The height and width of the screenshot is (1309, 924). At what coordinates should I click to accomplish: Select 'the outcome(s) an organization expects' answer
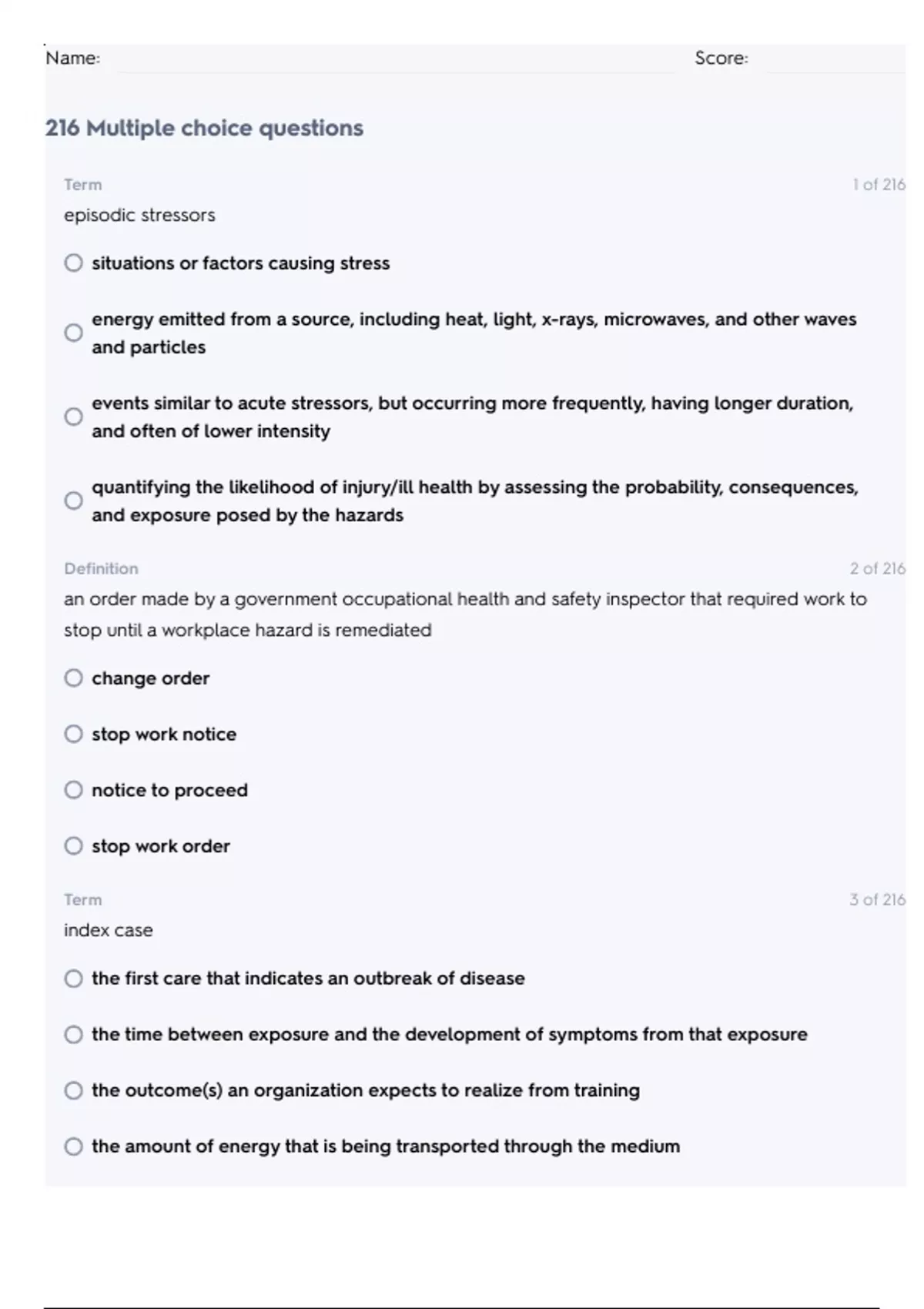[73, 1090]
